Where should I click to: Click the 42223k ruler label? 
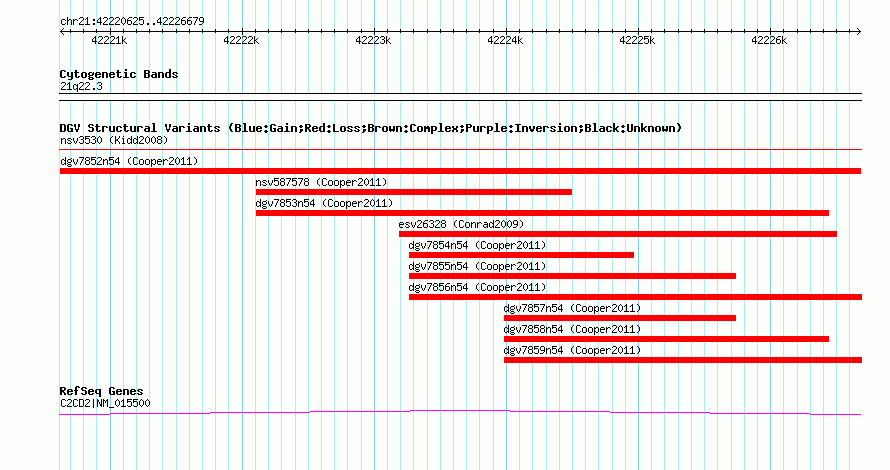[373, 40]
